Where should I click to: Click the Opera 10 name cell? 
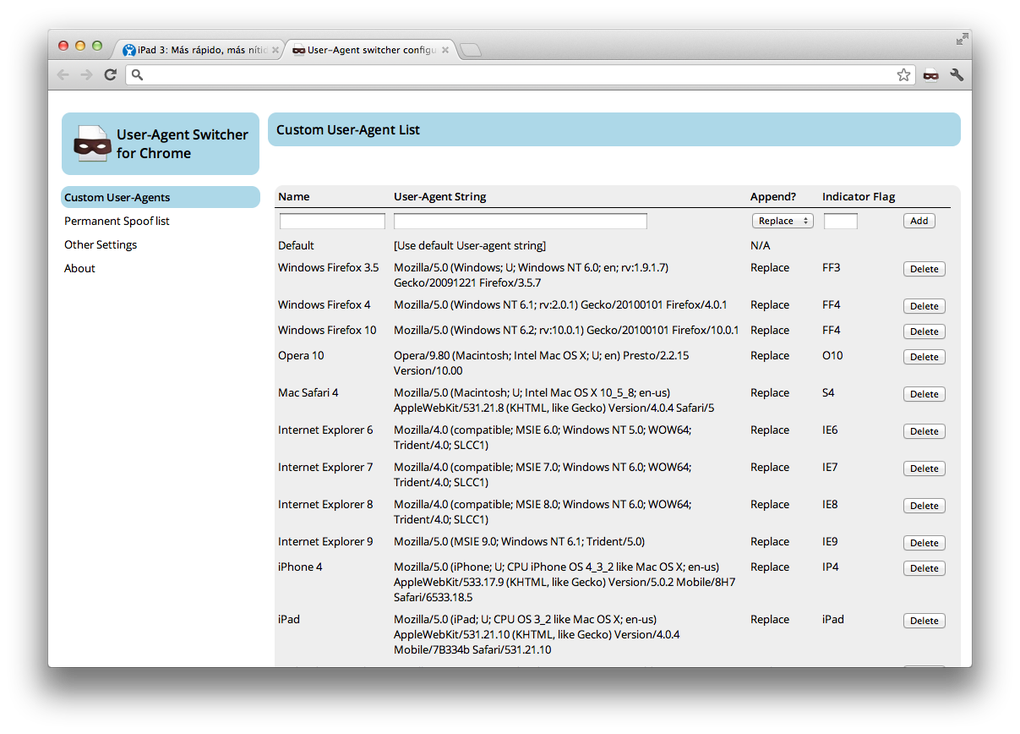(x=301, y=355)
